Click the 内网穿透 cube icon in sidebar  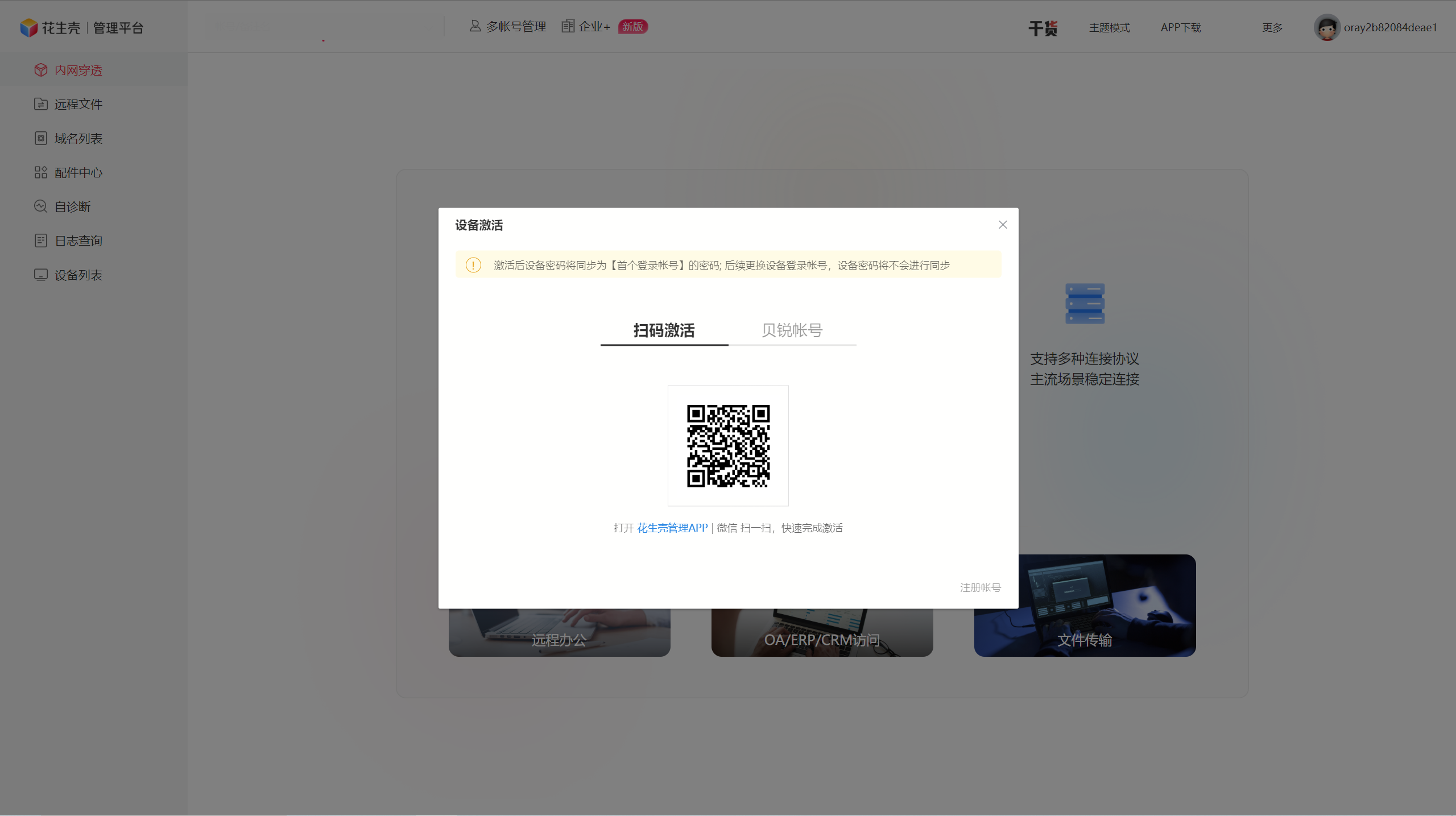40,70
